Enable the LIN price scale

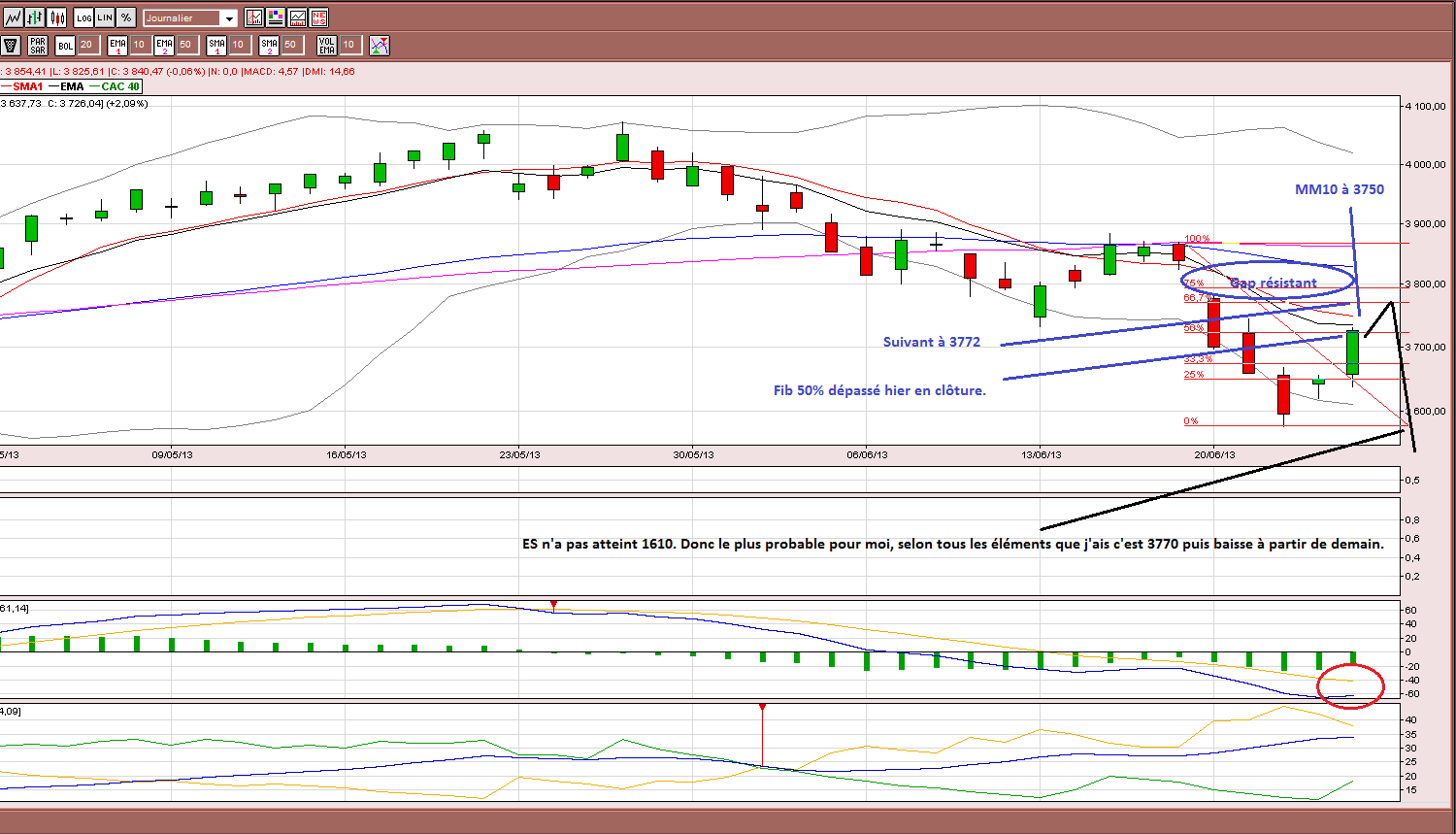point(105,17)
